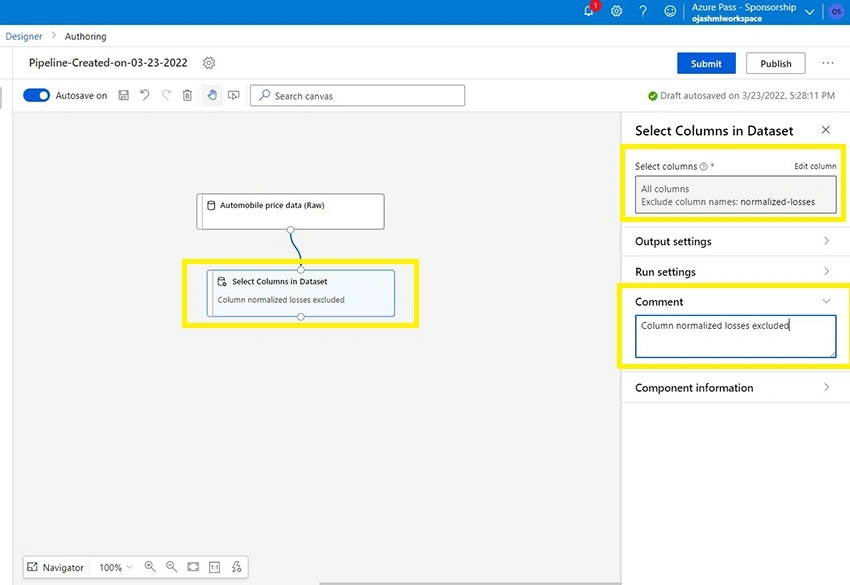The height and width of the screenshot is (585, 850).
Task: Go to Designer breadcrumb link
Action: pos(24,36)
